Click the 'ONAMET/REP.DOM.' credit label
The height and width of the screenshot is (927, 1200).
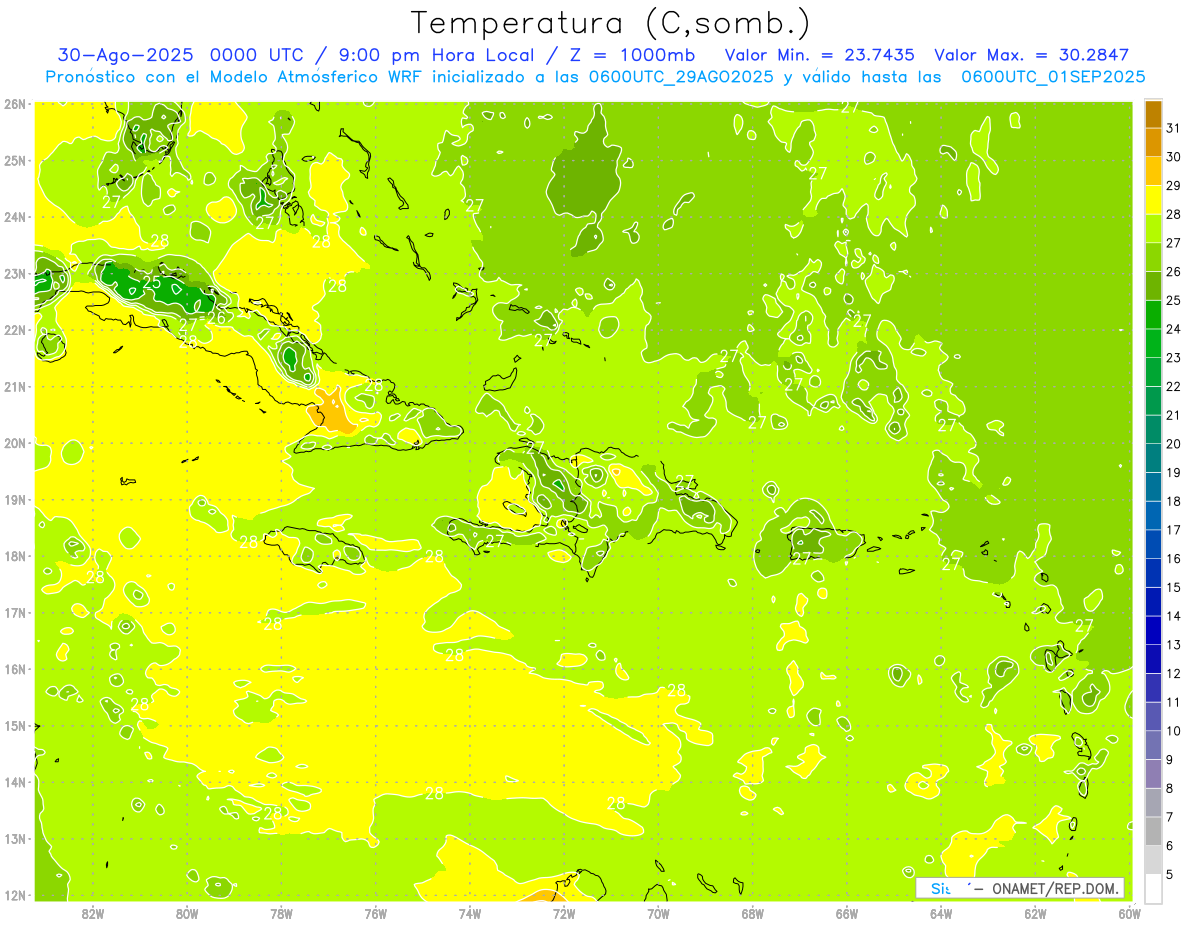[1056, 888]
